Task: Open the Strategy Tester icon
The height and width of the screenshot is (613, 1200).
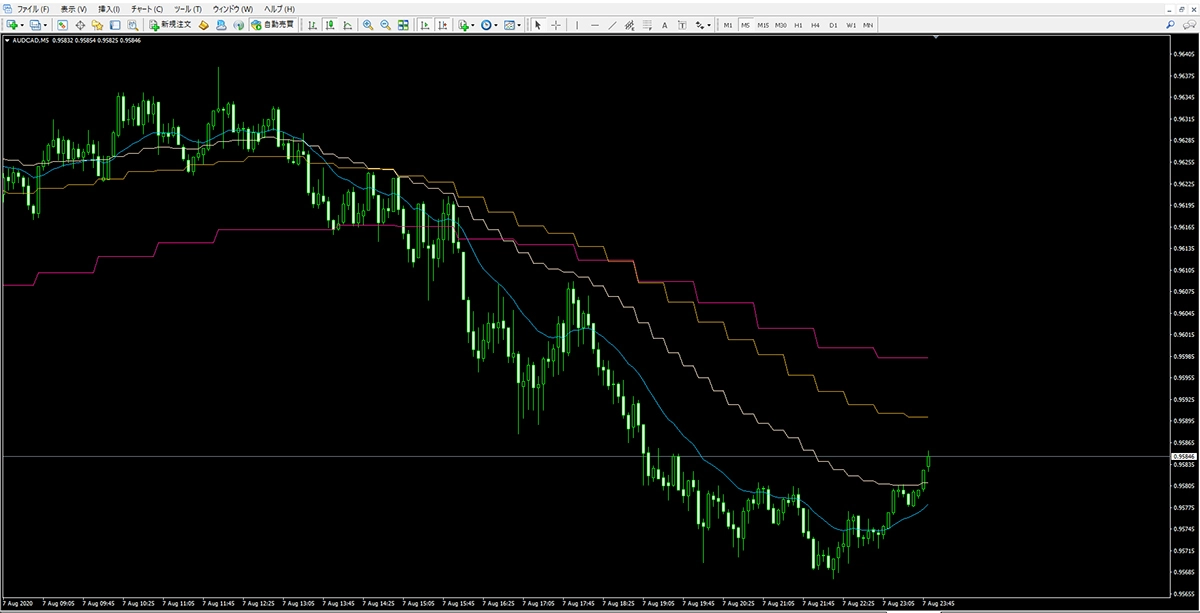Action: [x=132, y=24]
